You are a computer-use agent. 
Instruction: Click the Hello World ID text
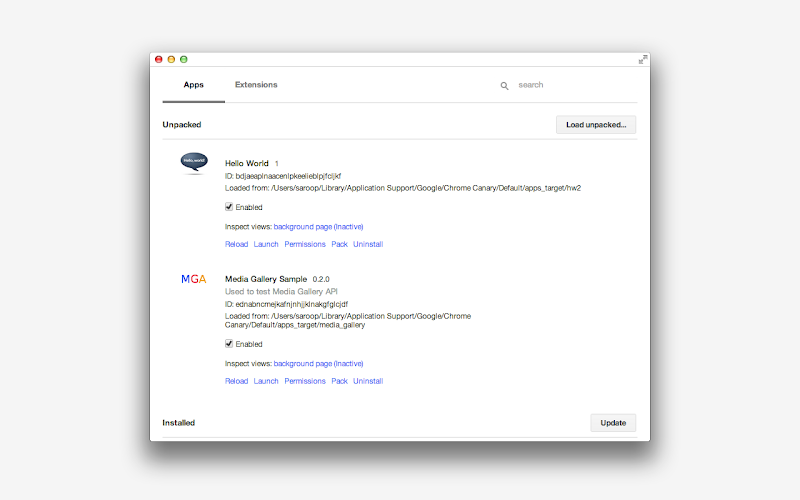pyautogui.click(x=283, y=176)
